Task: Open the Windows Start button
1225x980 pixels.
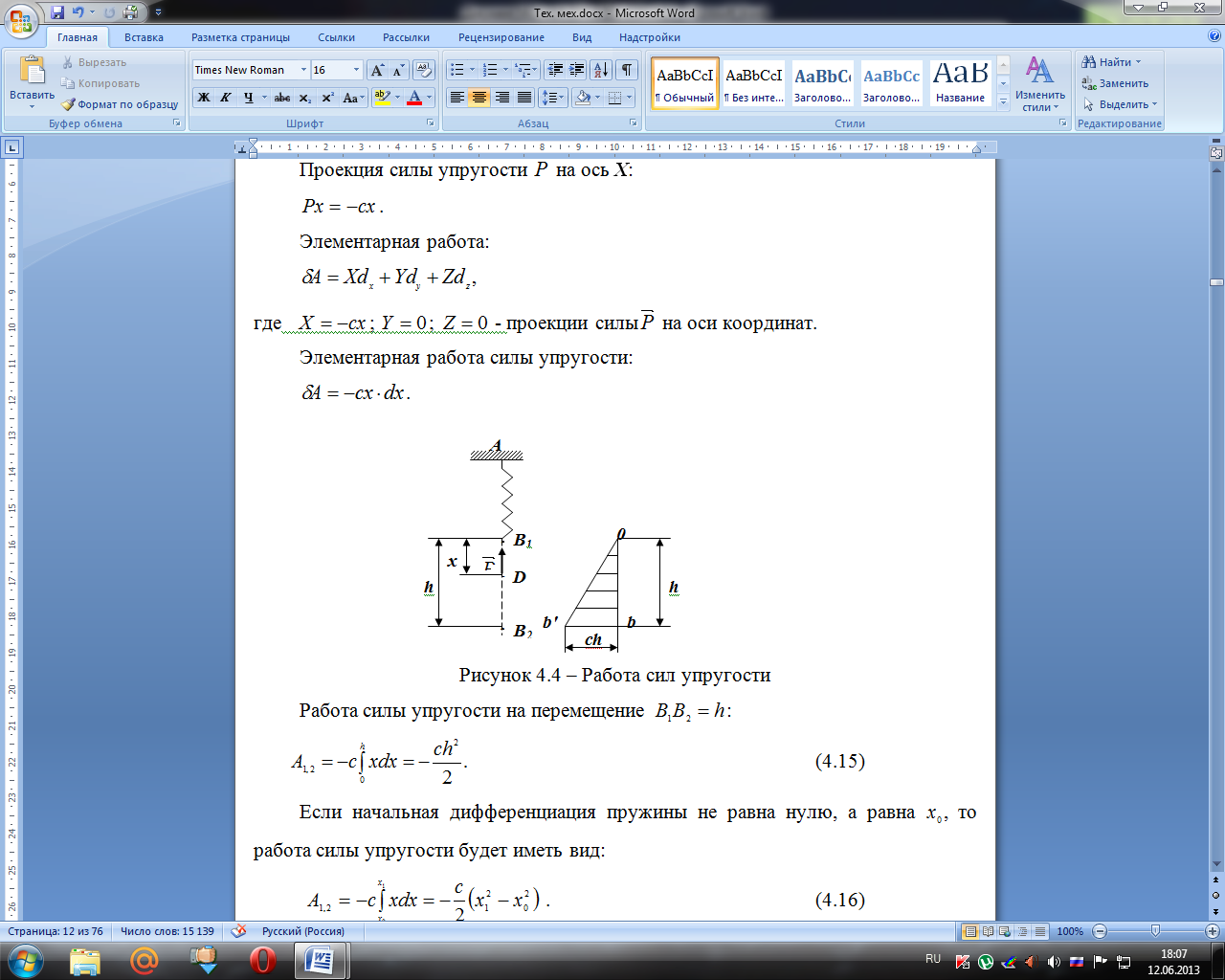Action: (26, 960)
